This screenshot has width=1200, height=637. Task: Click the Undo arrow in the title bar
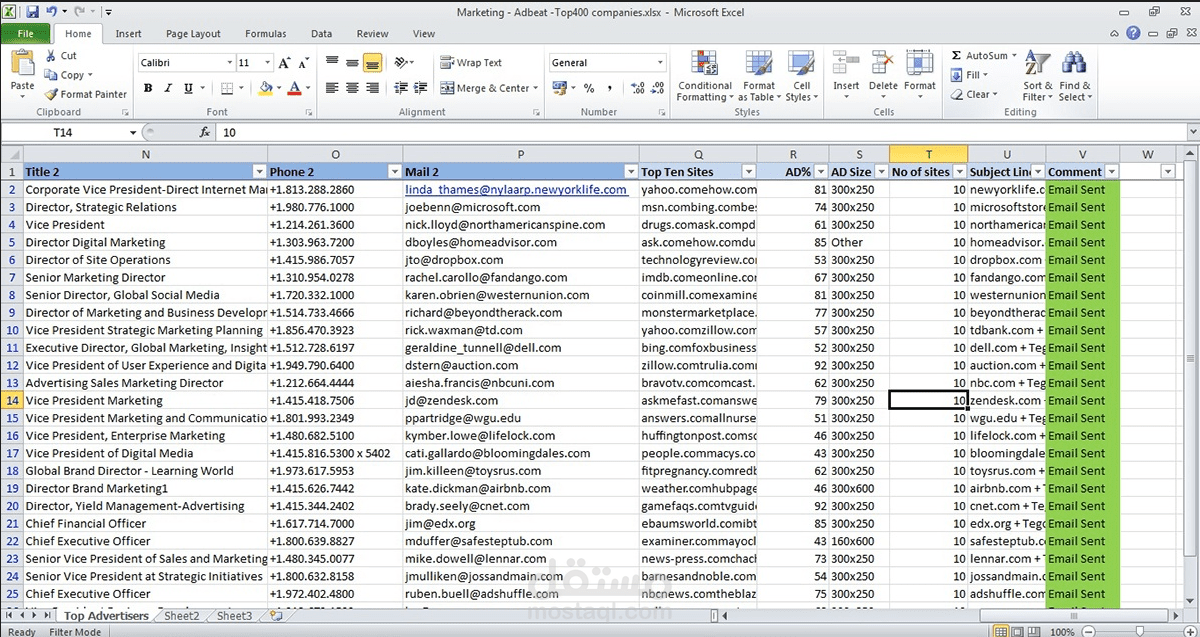pyautogui.click(x=51, y=12)
